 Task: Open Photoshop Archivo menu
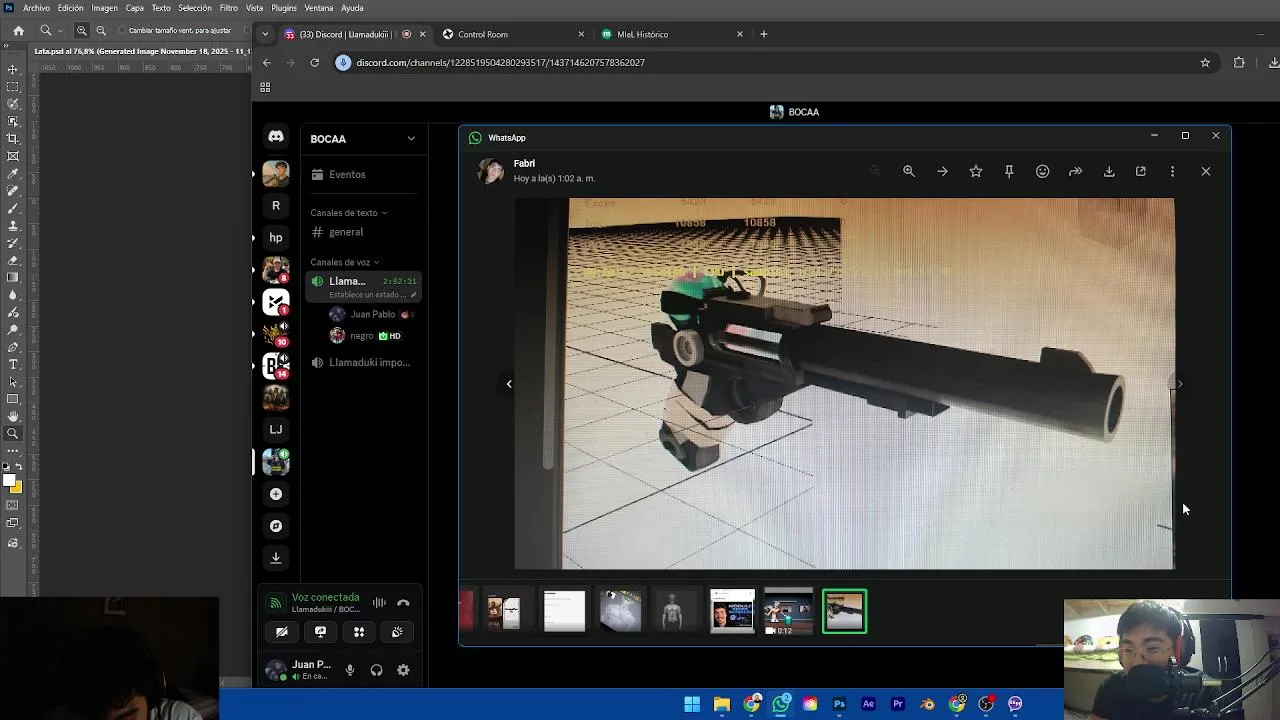click(x=36, y=8)
